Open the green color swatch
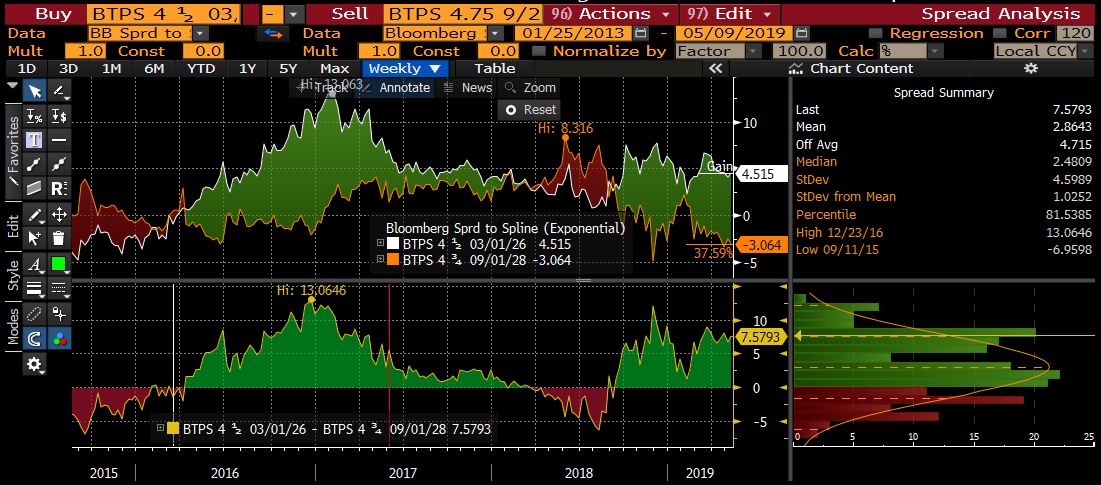This screenshot has height=485, width=1101. coord(60,264)
